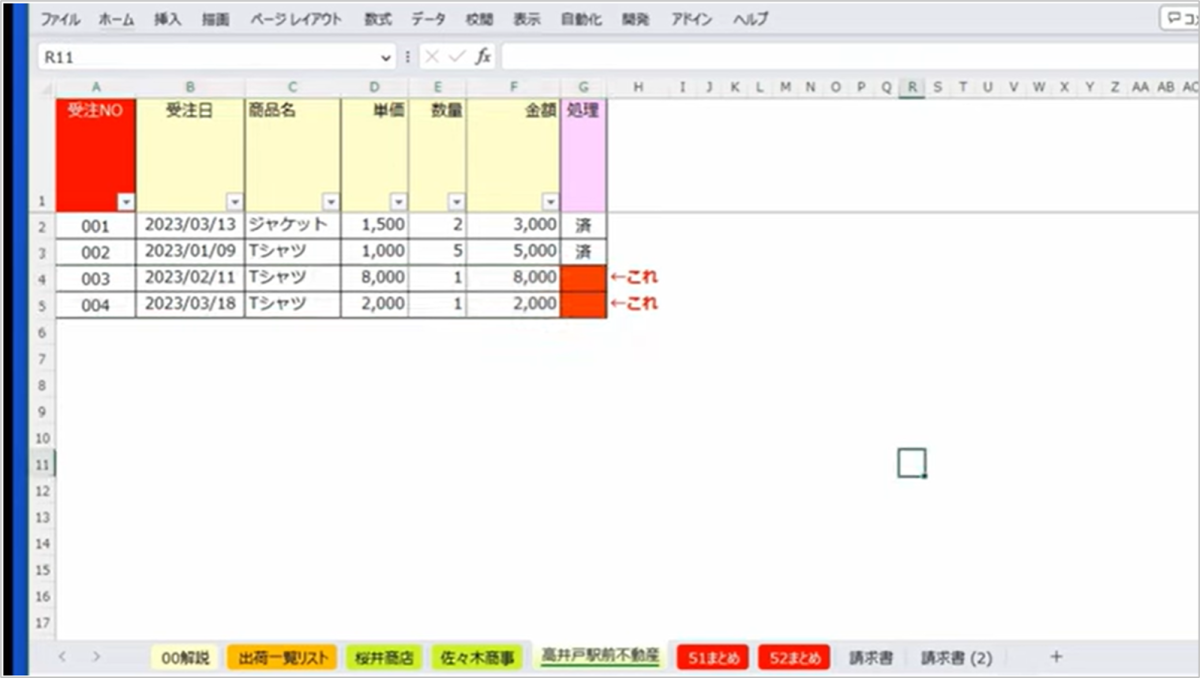
Task: Open the Comments button at top right
Action: (x=1180, y=19)
